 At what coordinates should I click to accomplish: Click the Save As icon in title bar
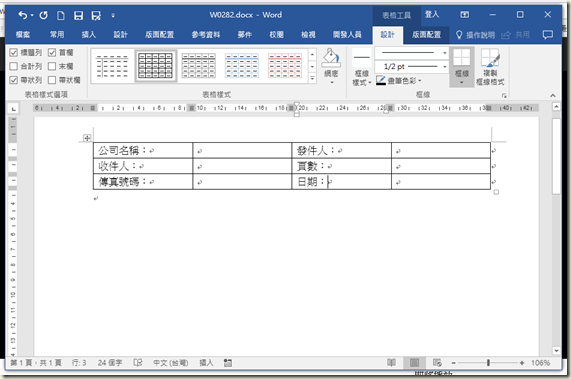96,15
